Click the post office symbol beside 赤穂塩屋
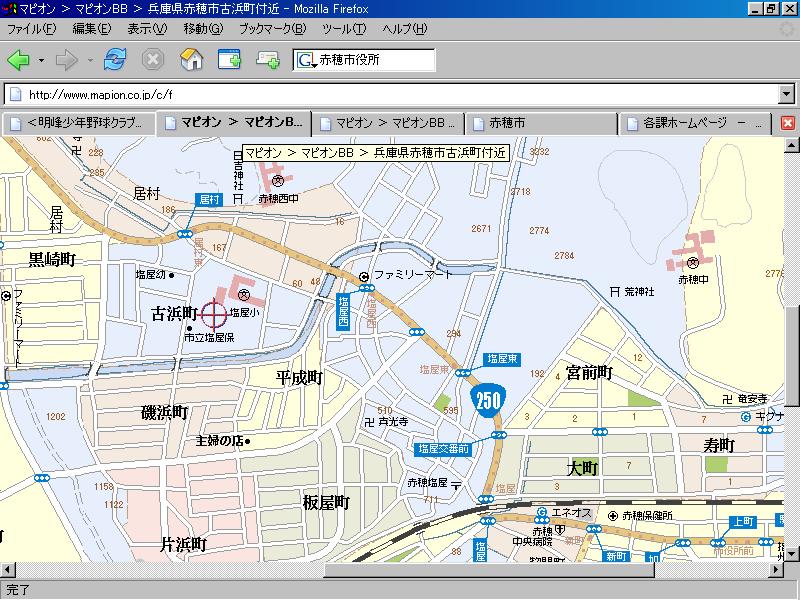Image resolution: width=800 pixels, height=600 pixels. point(456,485)
